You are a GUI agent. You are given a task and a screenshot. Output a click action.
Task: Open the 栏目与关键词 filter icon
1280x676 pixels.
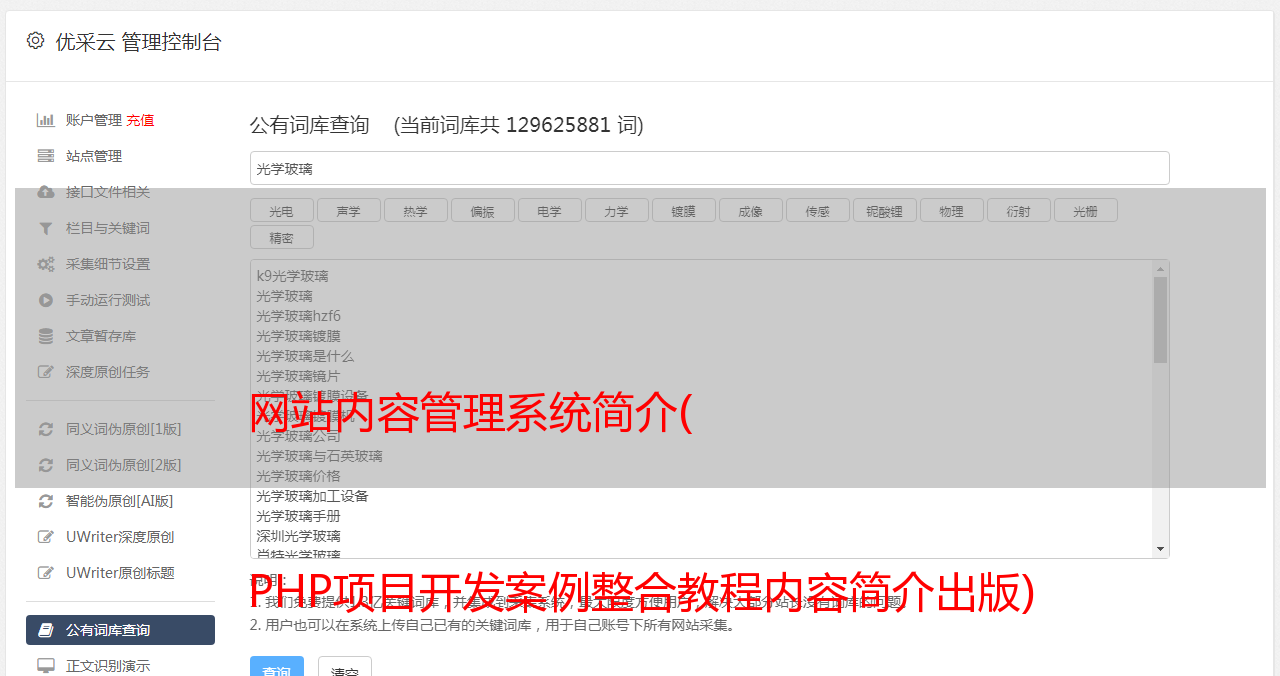pos(45,228)
